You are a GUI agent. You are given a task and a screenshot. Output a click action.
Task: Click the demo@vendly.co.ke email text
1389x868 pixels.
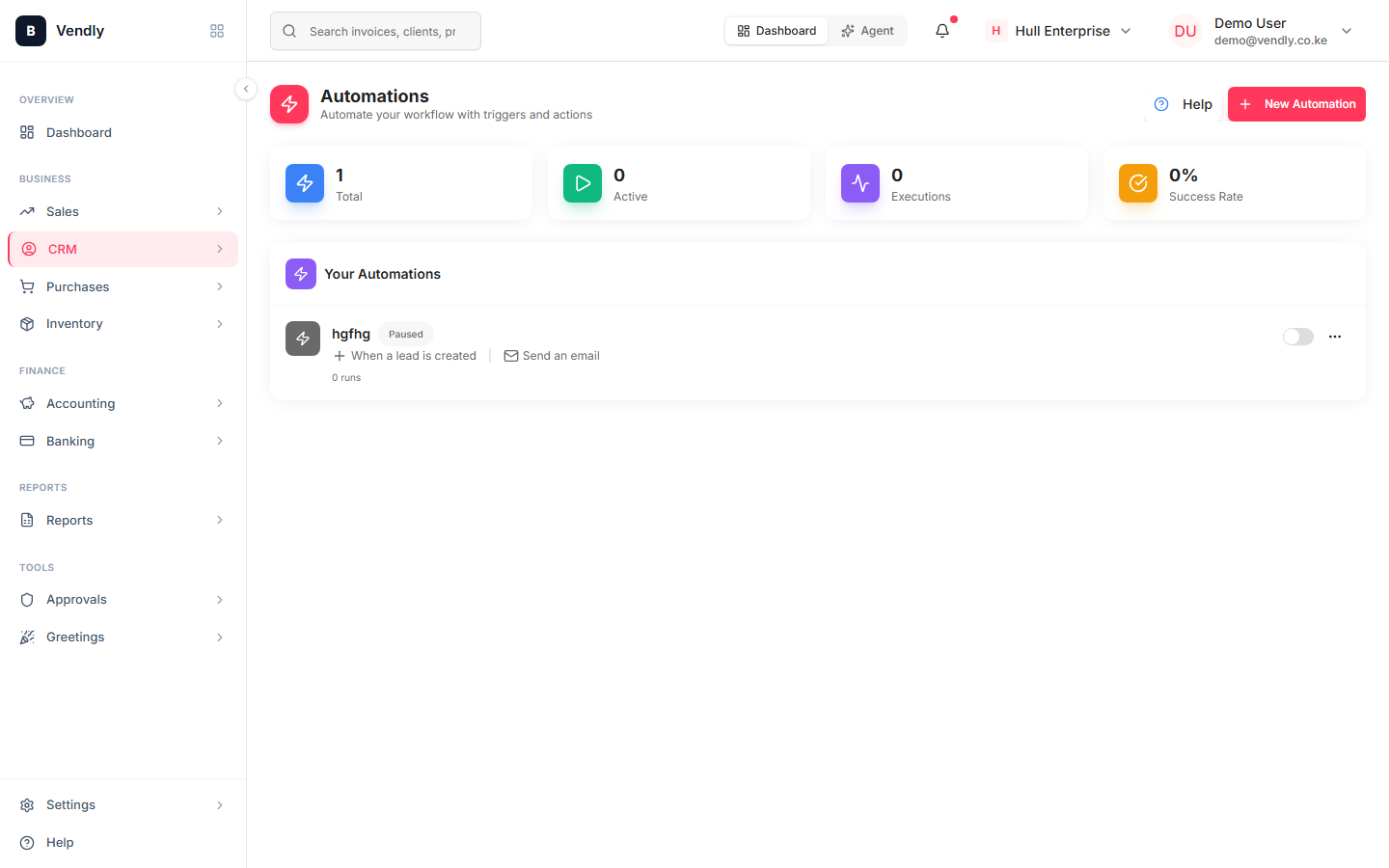tap(1270, 41)
